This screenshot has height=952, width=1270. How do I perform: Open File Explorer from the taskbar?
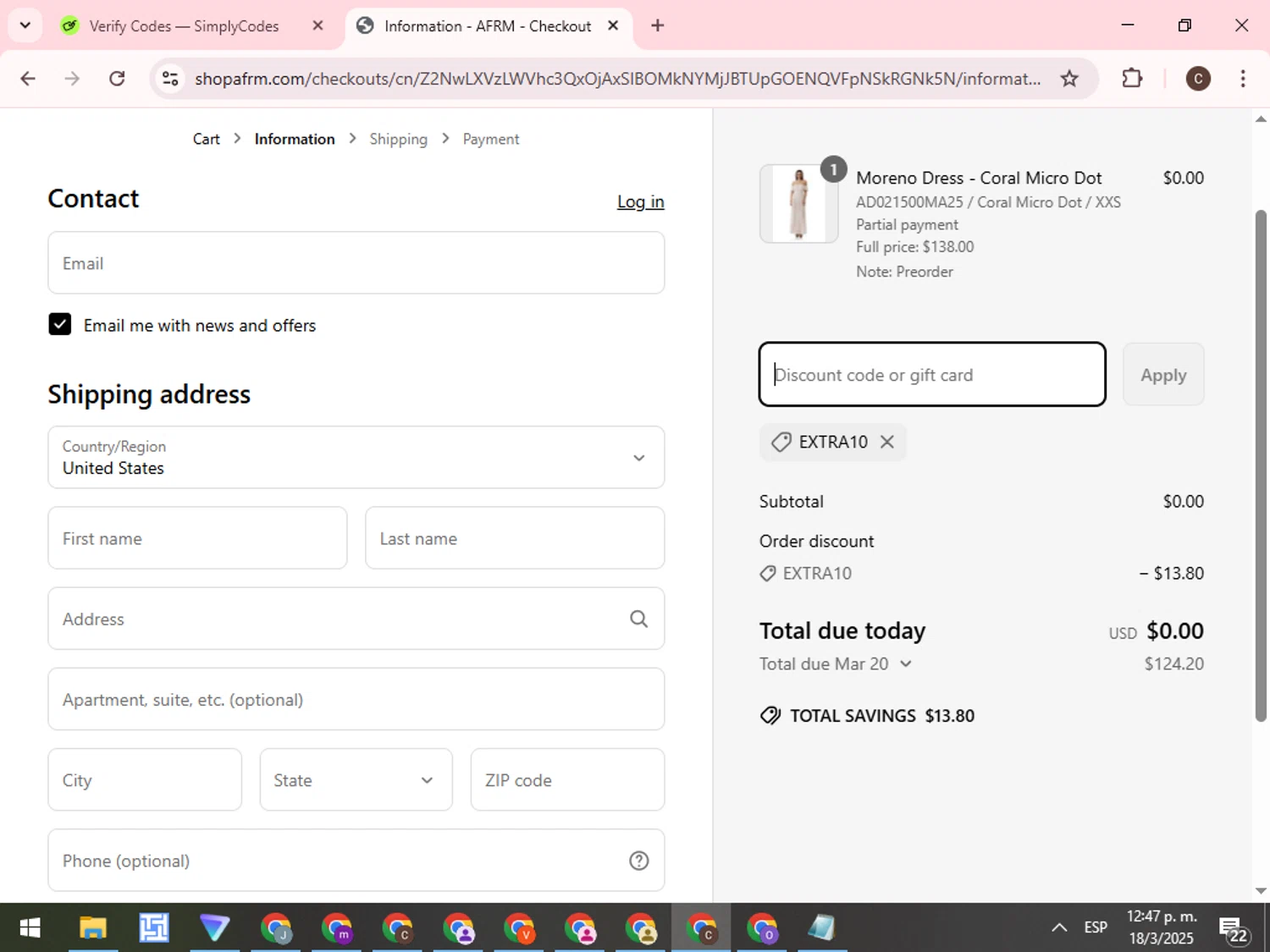pyautogui.click(x=92, y=928)
